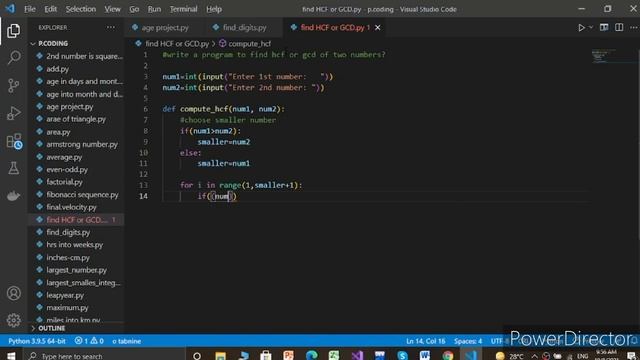Viewport: 640px width, 360px height.
Task: Click the tabnine status bar item
Action: 127,341
